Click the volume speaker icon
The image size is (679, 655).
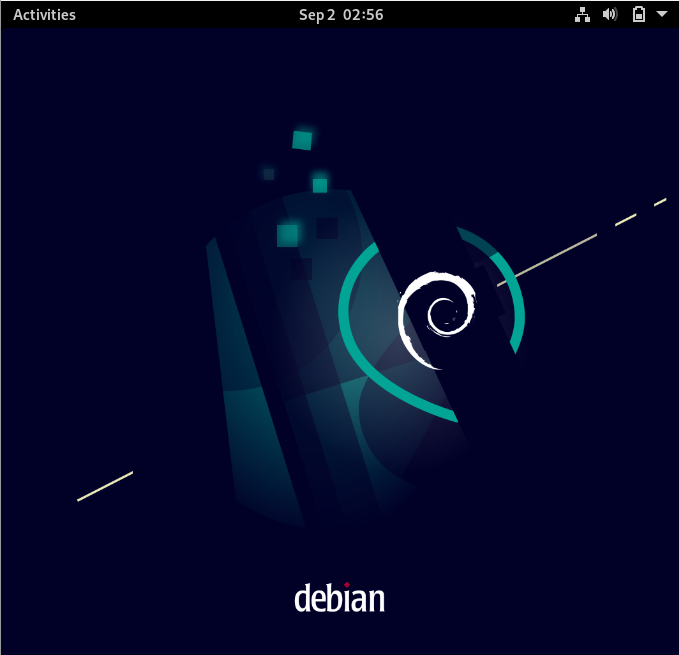tap(610, 15)
